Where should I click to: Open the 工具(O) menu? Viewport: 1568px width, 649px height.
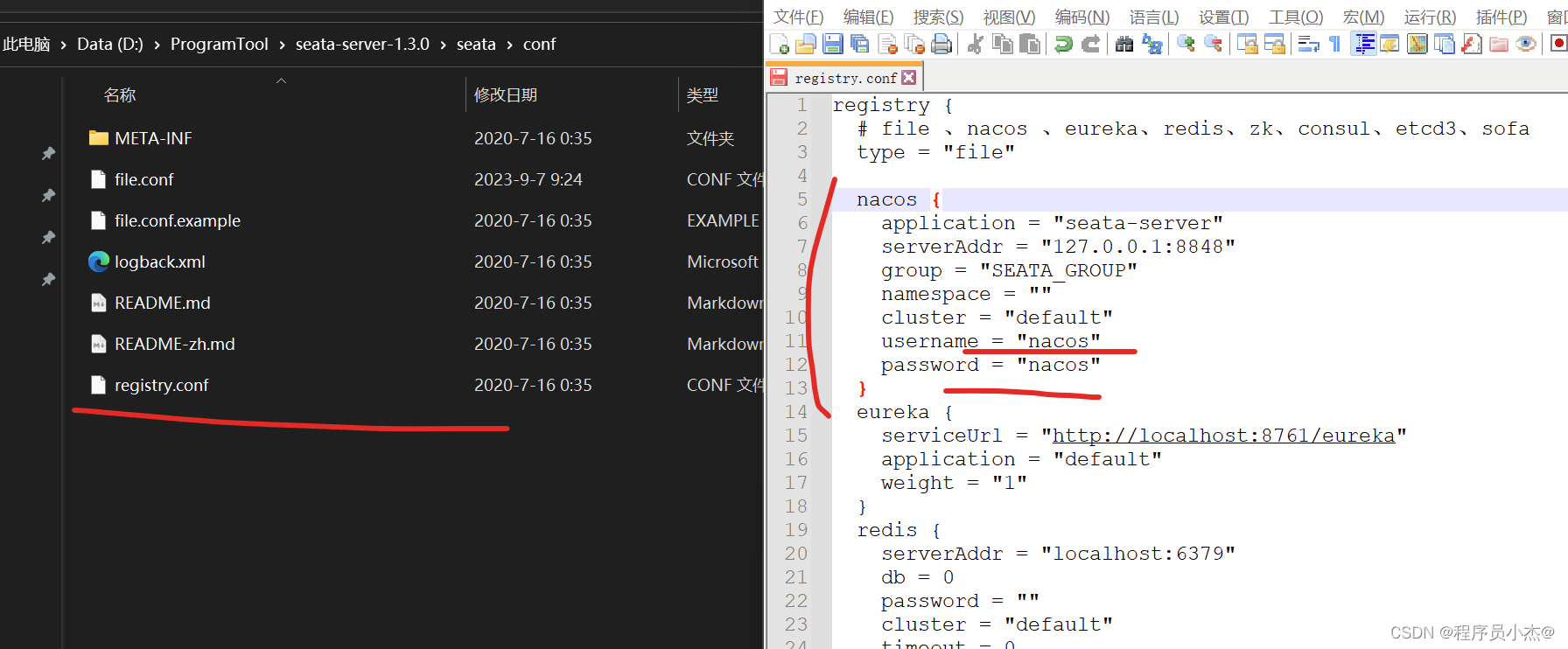(1296, 17)
